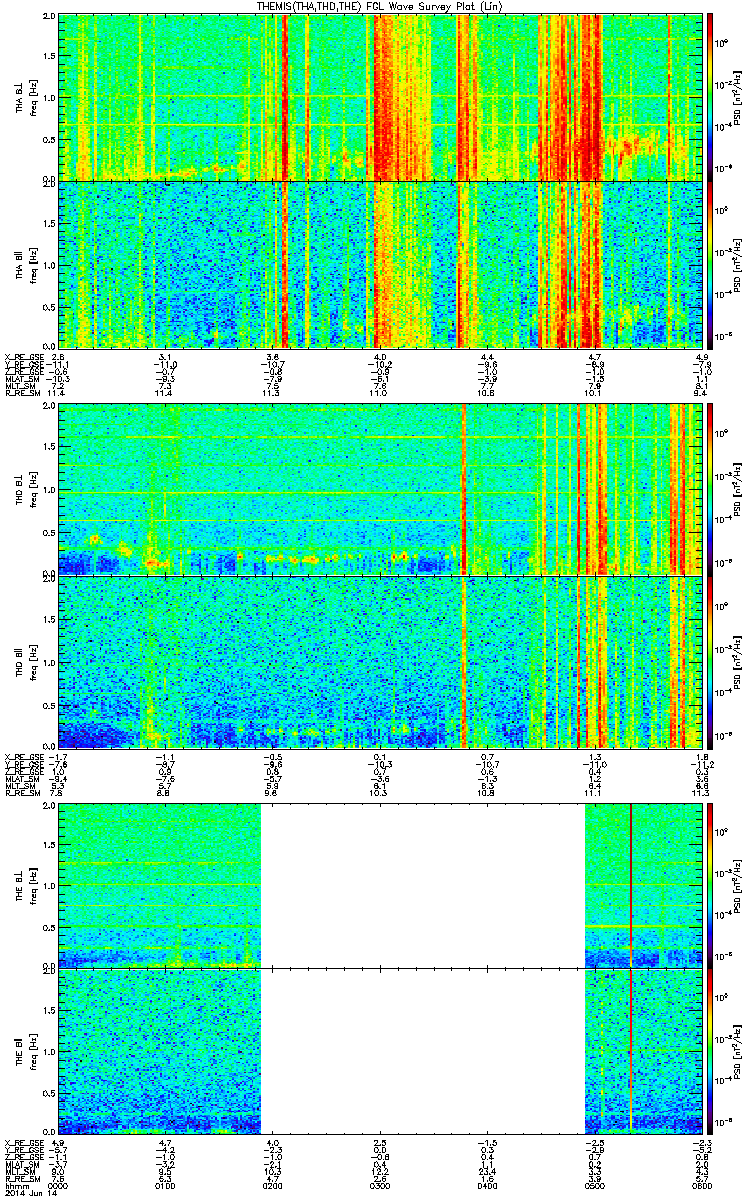750x1200 pixels.
Task: Select the THA B∥ spectrogram panel
Action: pyautogui.click(x=380, y=264)
